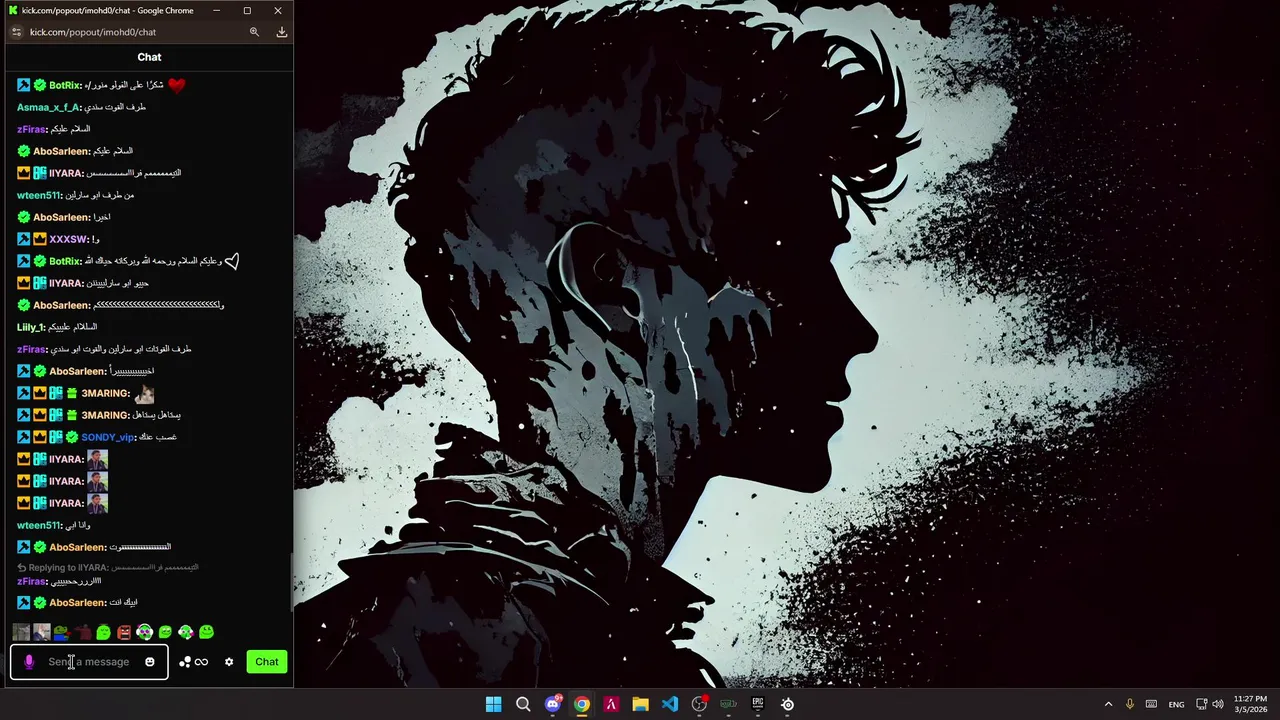Open the clock showing 11:27 PM

tap(1250, 704)
